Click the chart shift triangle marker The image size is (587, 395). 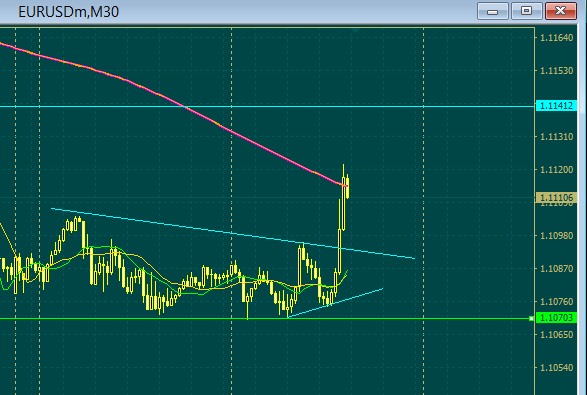pos(355,30)
